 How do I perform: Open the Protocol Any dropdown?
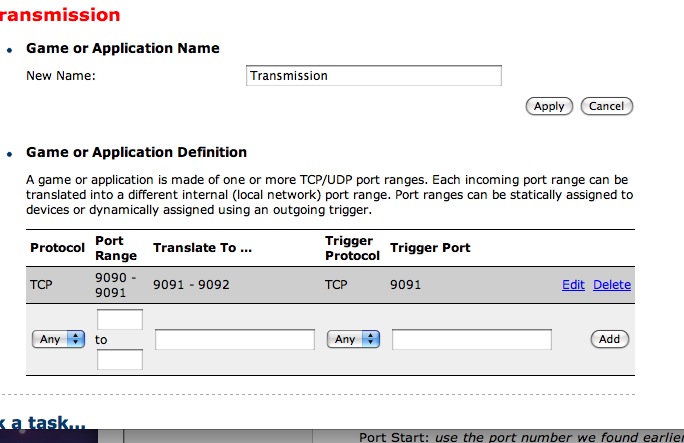(58, 339)
